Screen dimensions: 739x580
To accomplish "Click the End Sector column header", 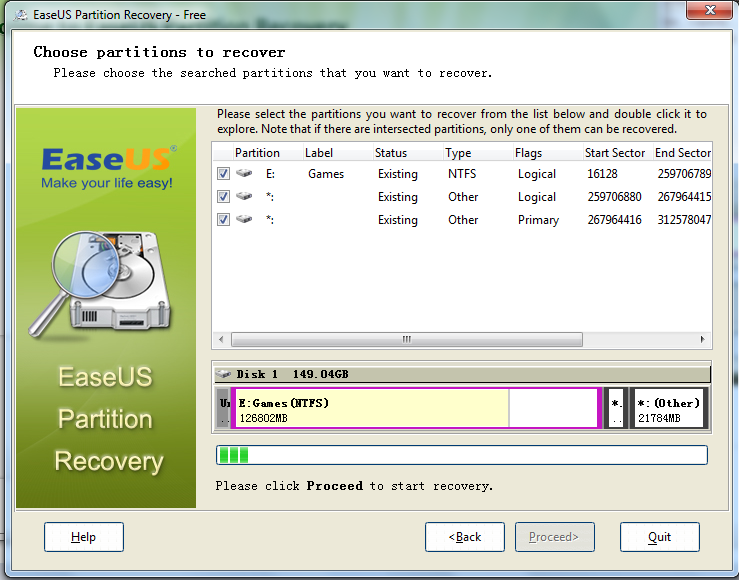I will tap(682, 153).
